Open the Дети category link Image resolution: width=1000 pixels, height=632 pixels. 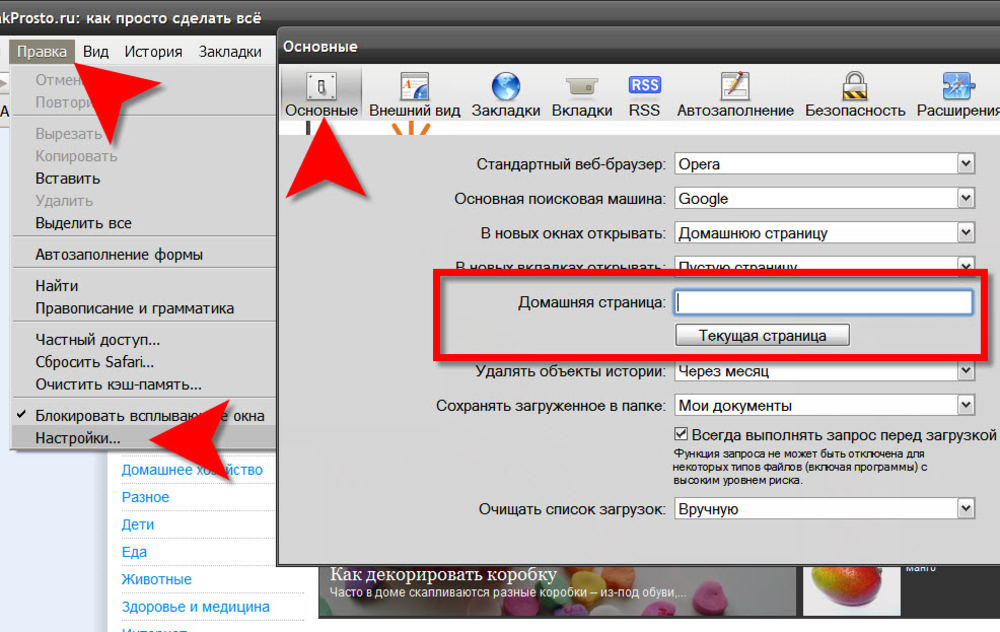[138, 524]
